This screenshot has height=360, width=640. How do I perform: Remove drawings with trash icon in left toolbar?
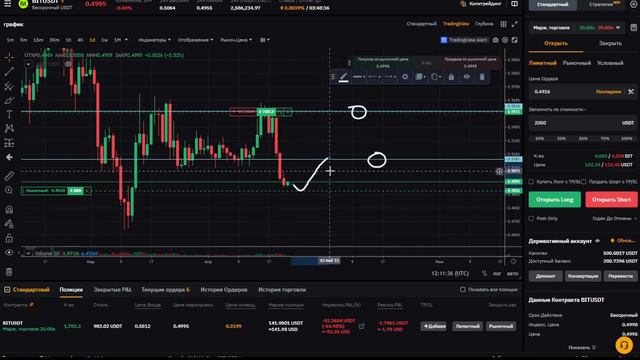point(9,272)
